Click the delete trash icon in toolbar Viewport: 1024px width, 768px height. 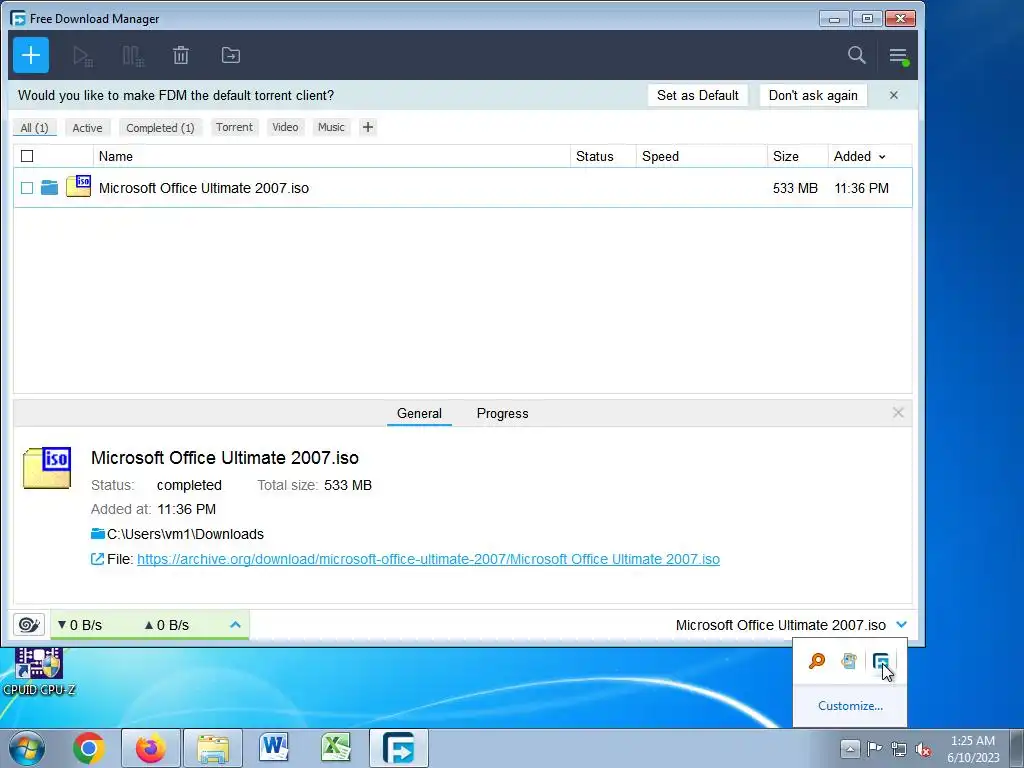pyautogui.click(x=181, y=56)
